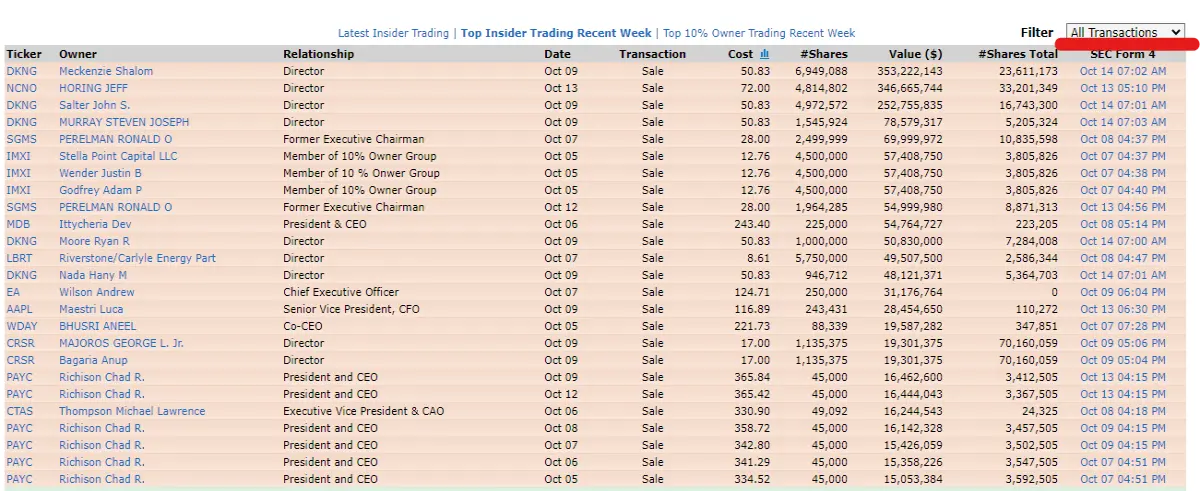Open SEC filing Oct 14 07:02 AM

pos(1123,71)
